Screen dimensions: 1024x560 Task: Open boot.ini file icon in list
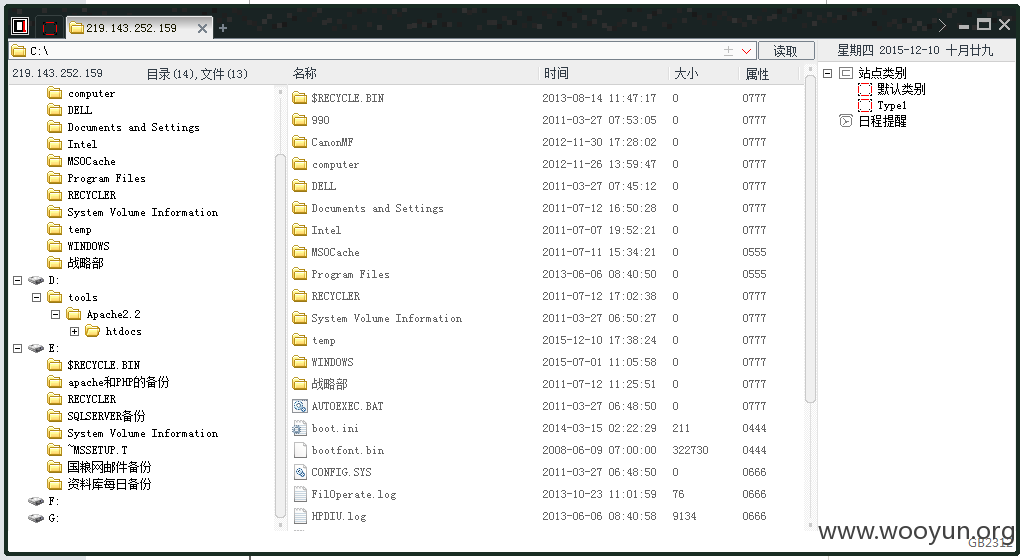point(300,428)
